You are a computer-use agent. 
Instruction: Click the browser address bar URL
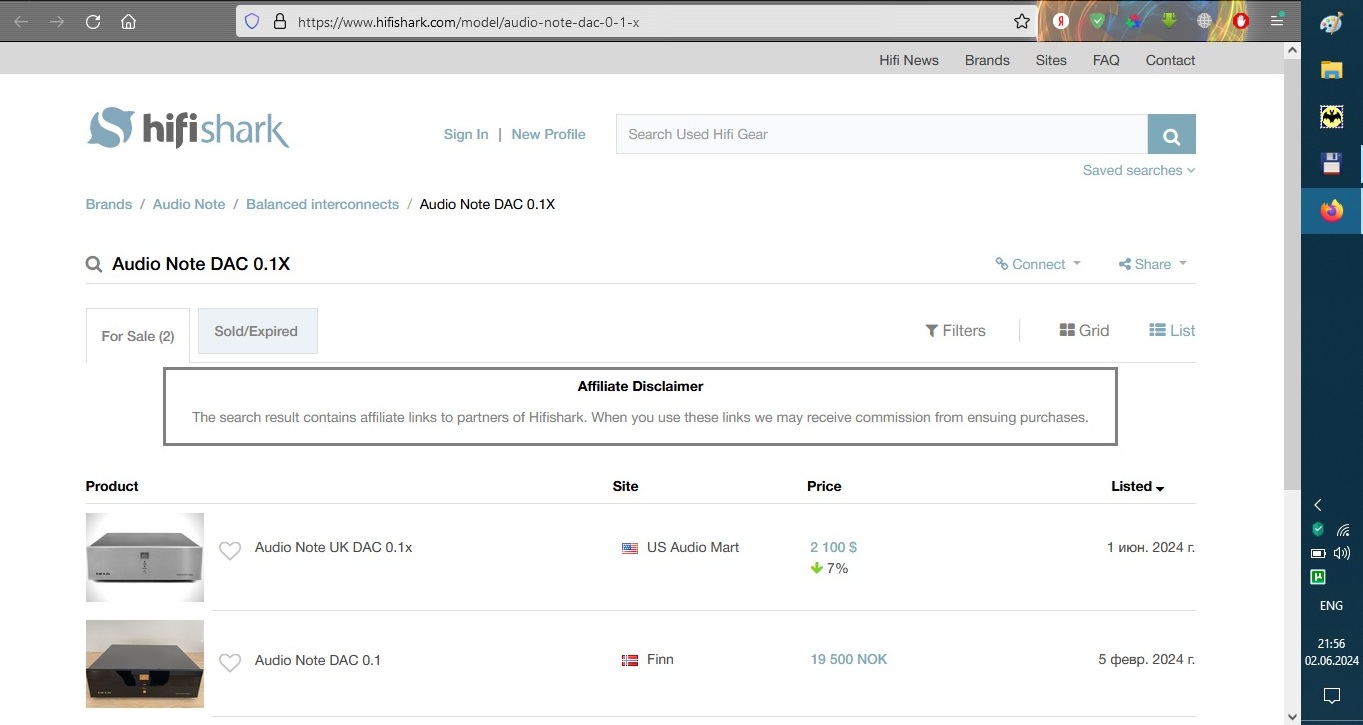point(468,21)
